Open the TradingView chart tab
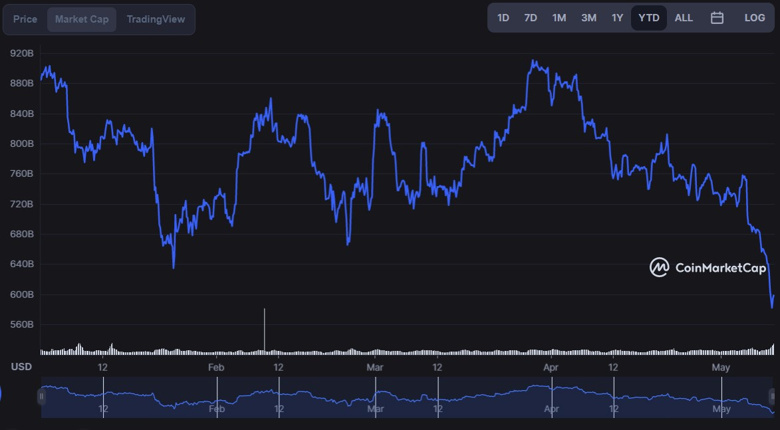 point(154,19)
